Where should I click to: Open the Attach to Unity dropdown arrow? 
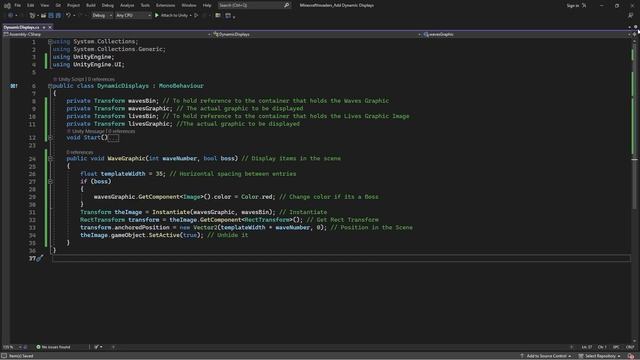point(191,16)
